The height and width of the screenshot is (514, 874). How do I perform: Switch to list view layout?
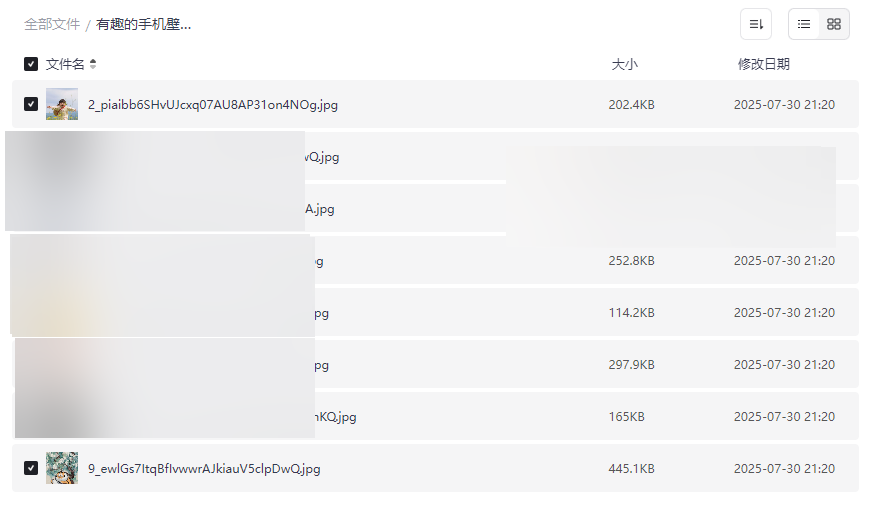(x=804, y=24)
